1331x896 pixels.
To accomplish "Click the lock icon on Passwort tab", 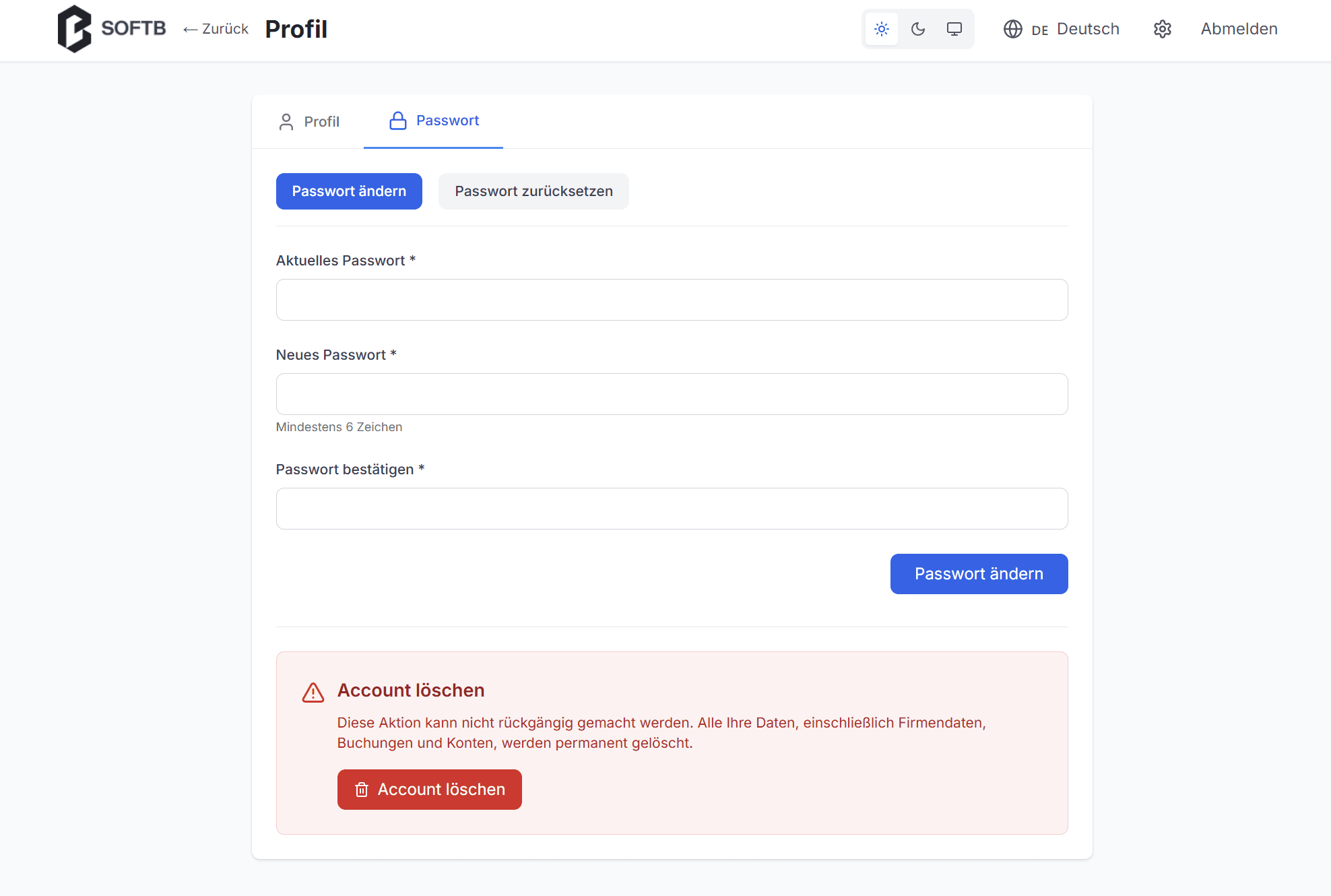I will 398,121.
